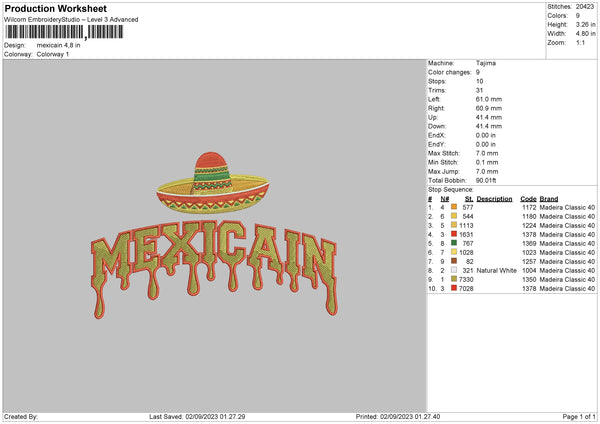
Task: Select the Zoom value '1:1'
Action: 580,42
